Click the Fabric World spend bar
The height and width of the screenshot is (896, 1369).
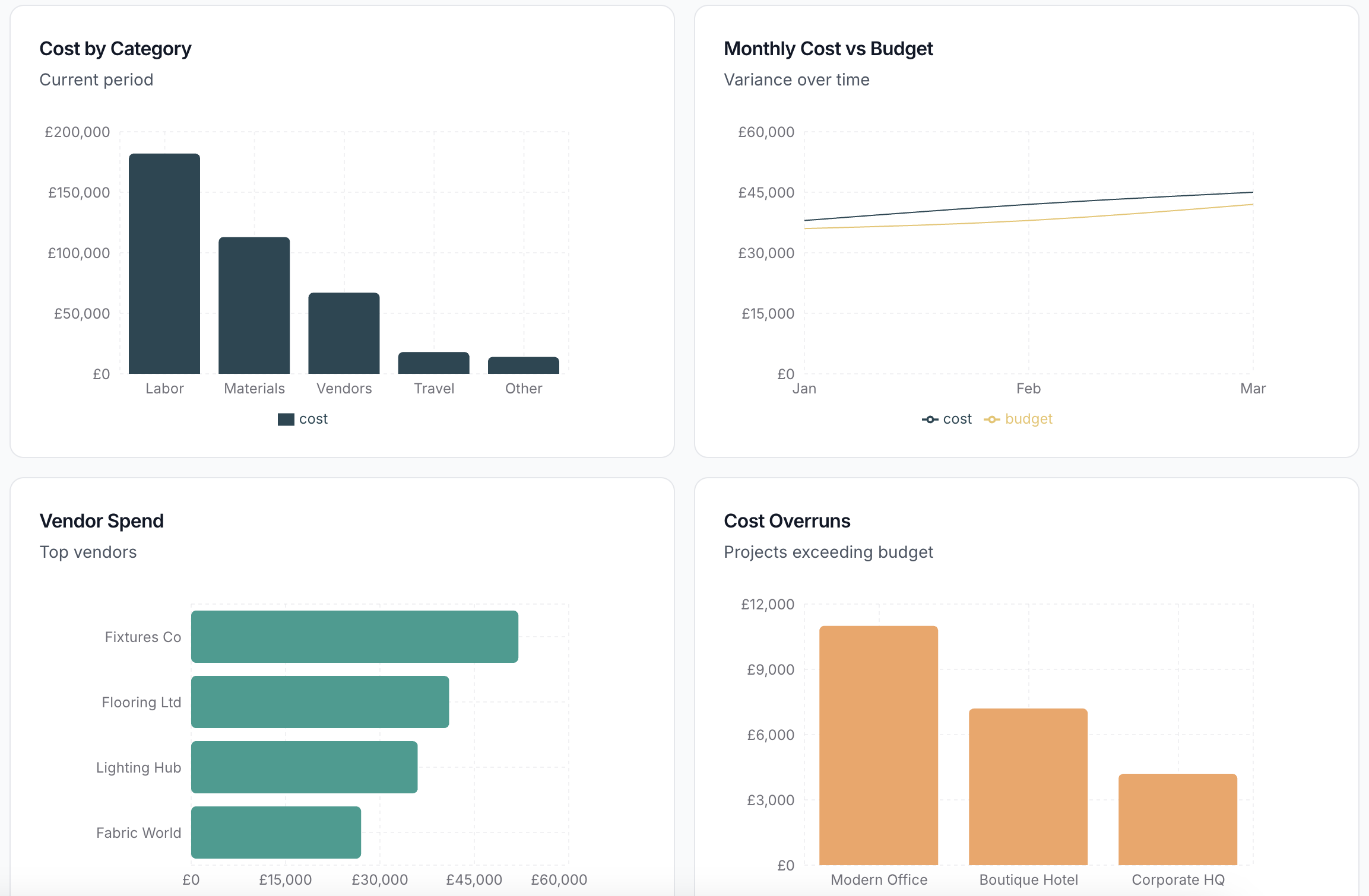[275, 833]
